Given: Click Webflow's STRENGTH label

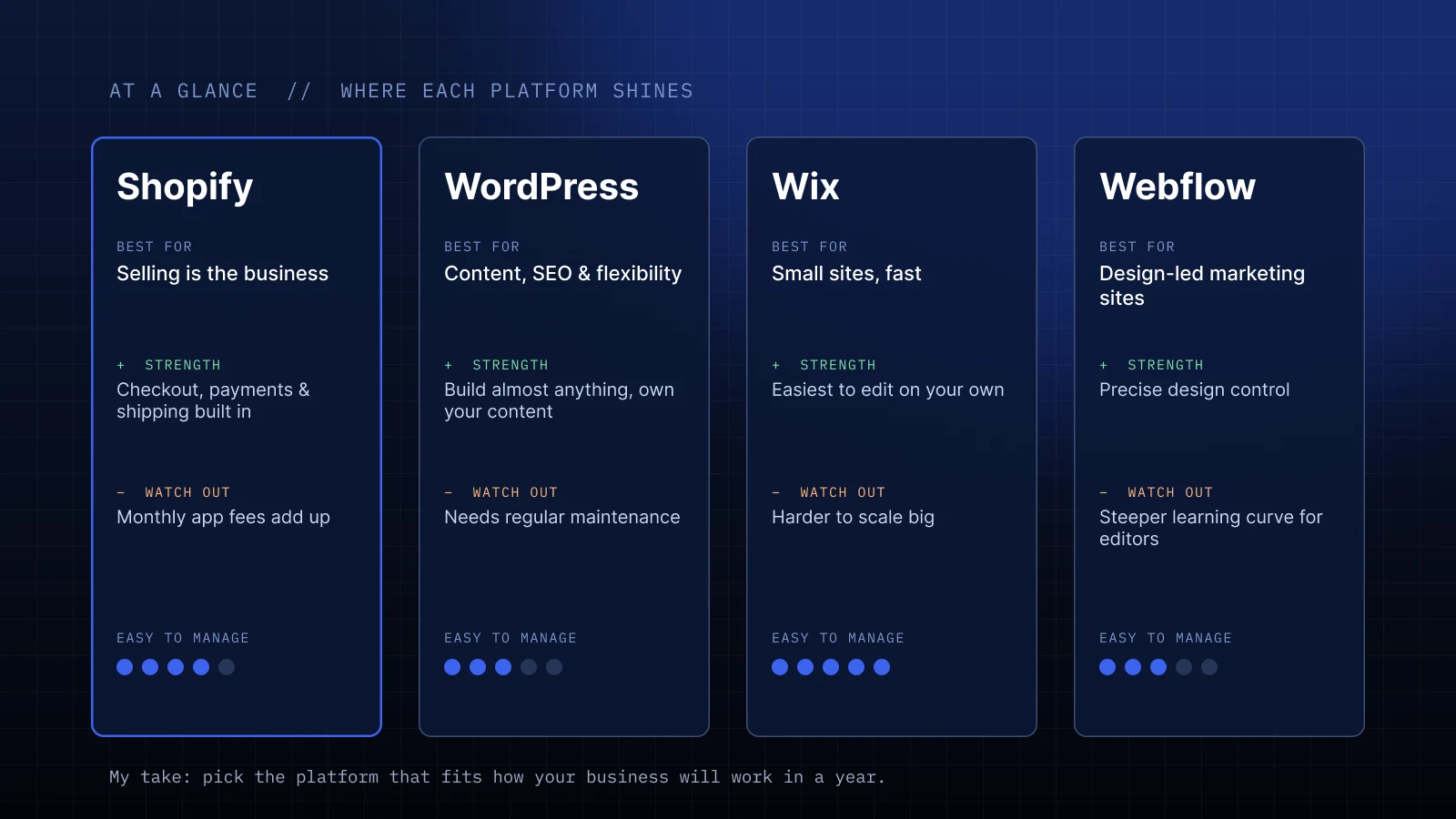Looking at the screenshot, I should (x=1166, y=365).
